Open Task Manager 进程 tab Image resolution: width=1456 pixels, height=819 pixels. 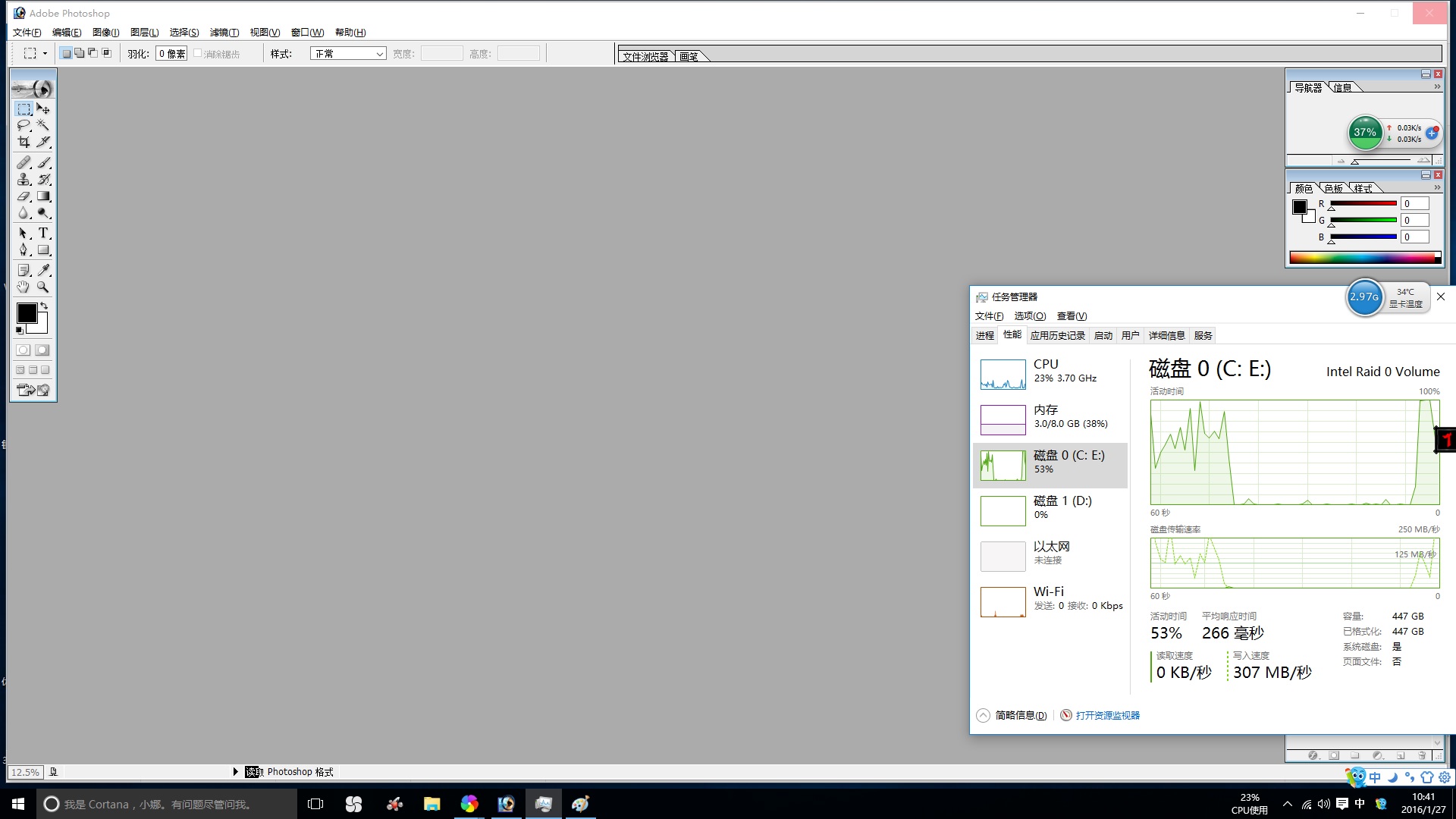point(985,335)
